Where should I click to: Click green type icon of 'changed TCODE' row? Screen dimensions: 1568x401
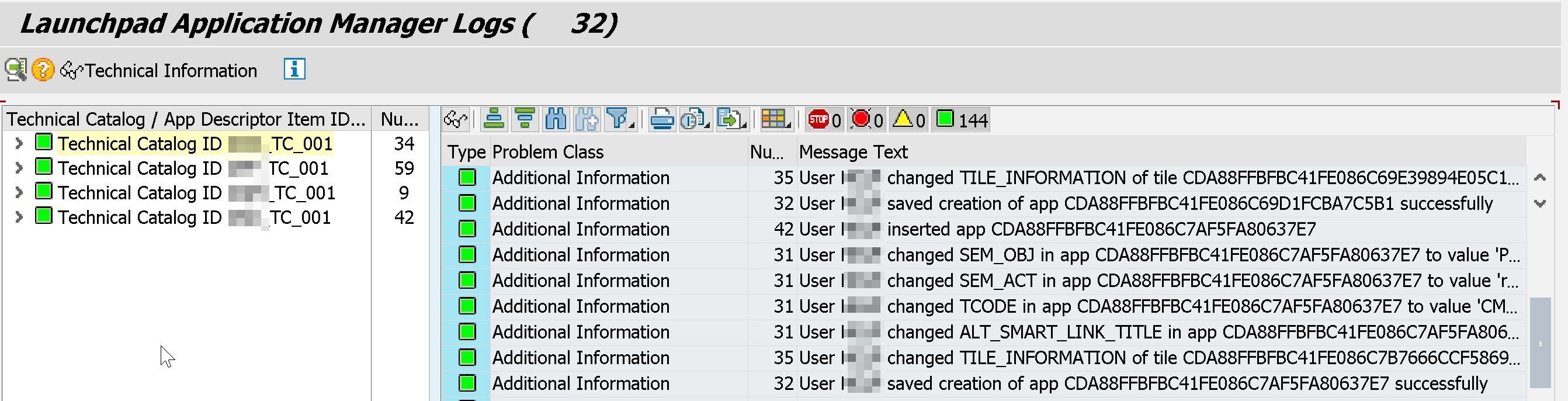point(467,306)
